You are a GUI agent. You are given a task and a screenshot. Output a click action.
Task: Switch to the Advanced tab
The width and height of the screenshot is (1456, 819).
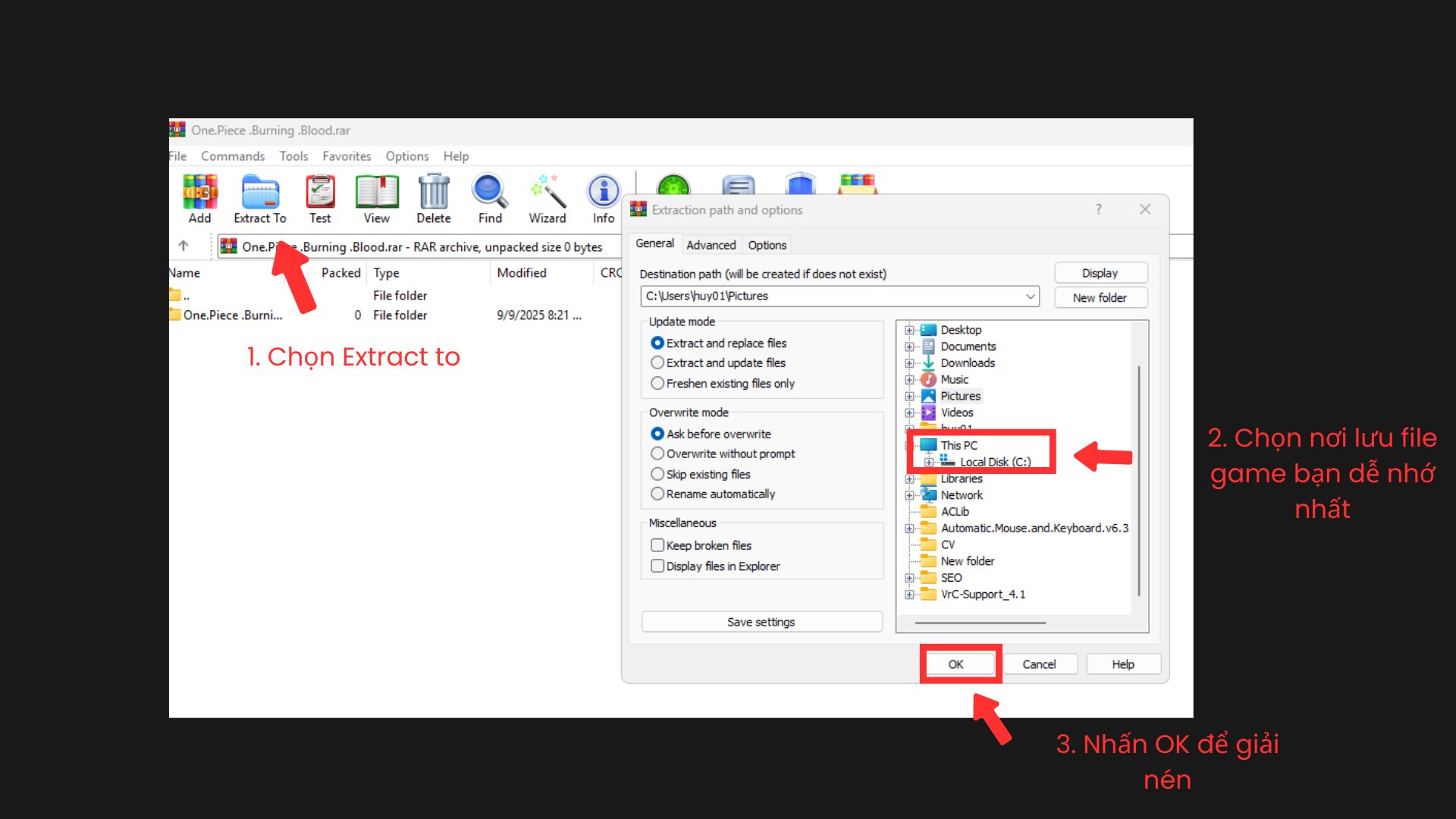[x=711, y=245]
